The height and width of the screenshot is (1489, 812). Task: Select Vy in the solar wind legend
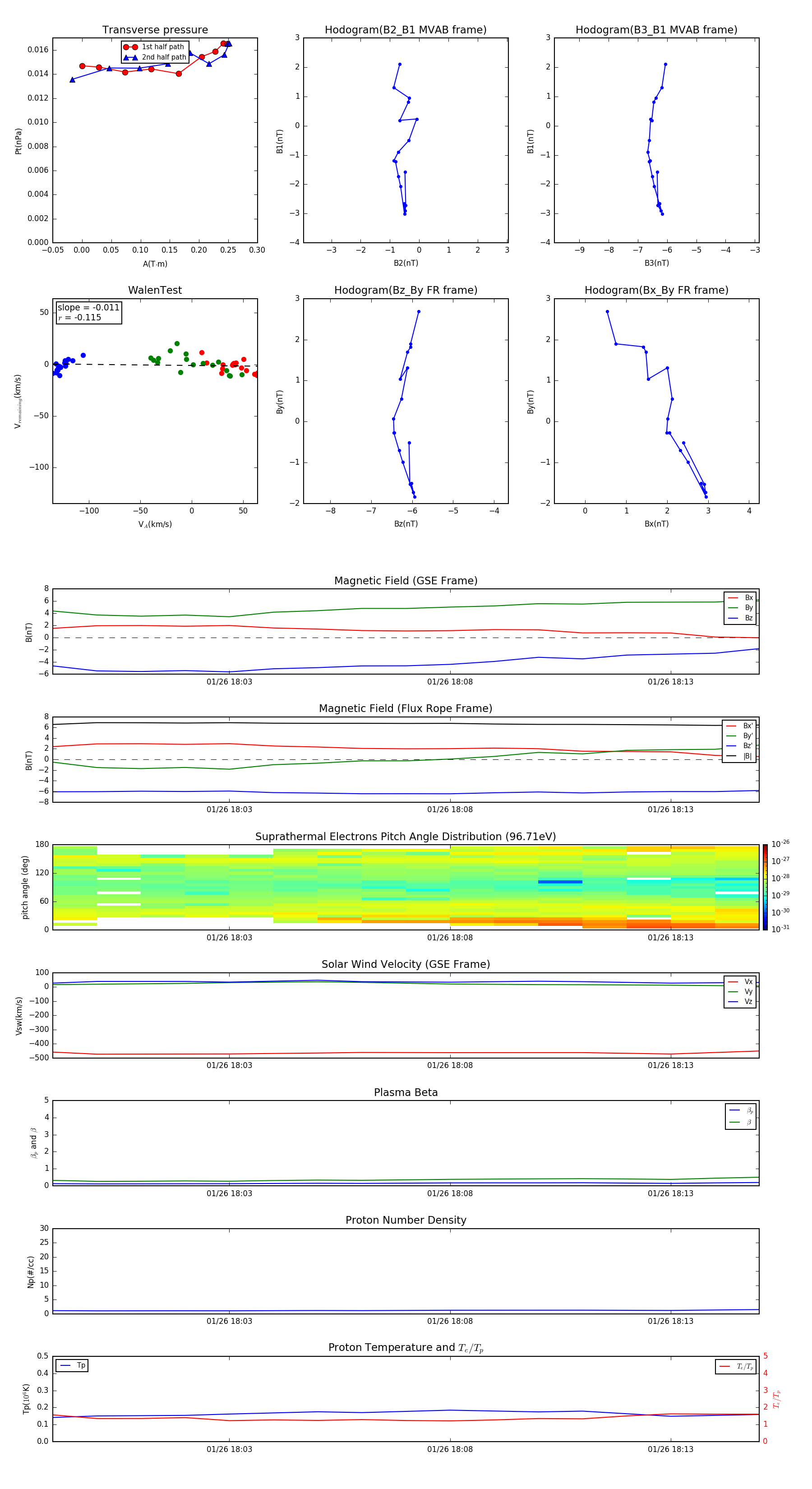pyautogui.click(x=740, y=992)
